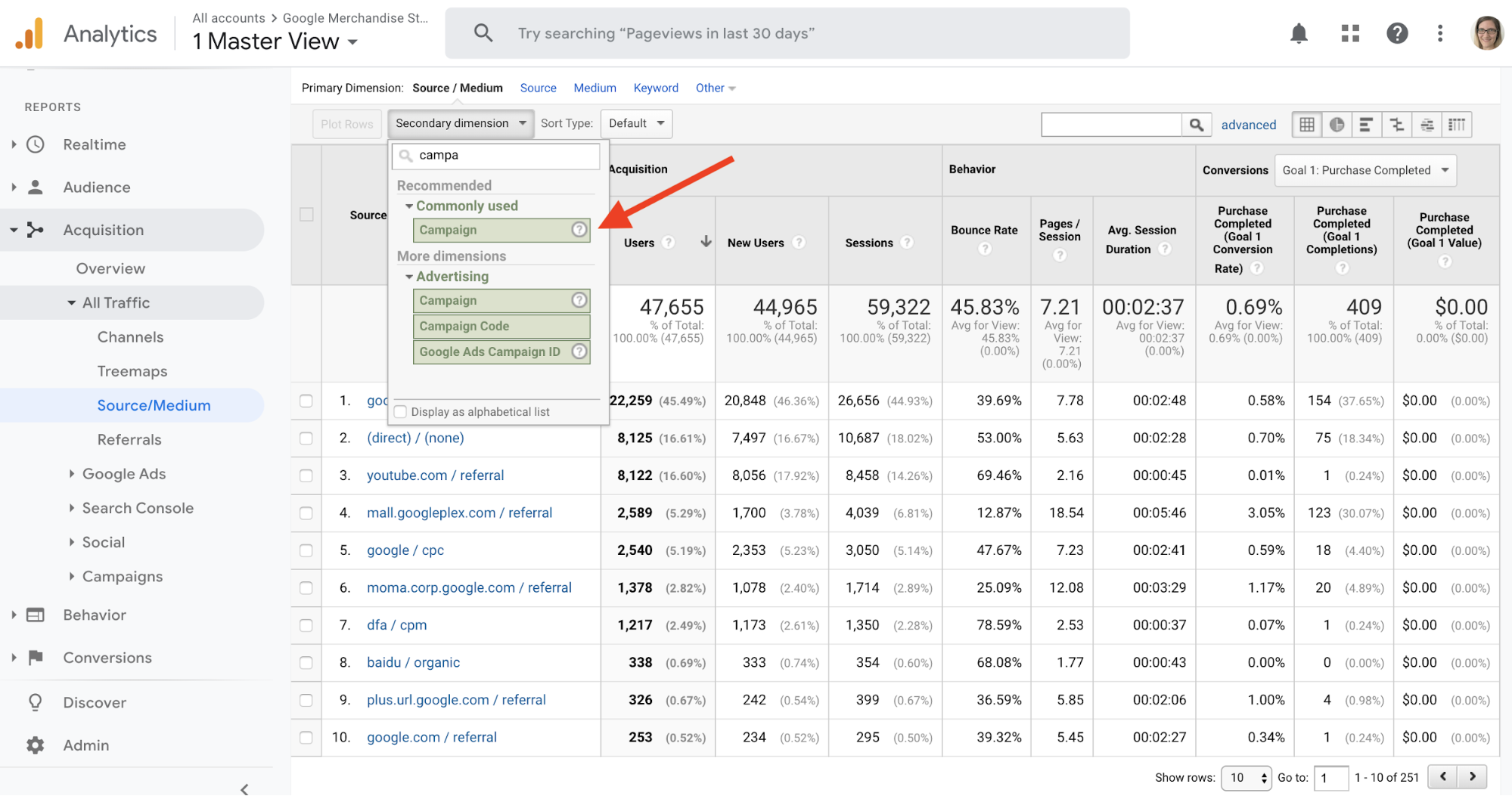Check the (direct) / (none) row checkbox
This screenshot has height=796, width=1512.
306,438
